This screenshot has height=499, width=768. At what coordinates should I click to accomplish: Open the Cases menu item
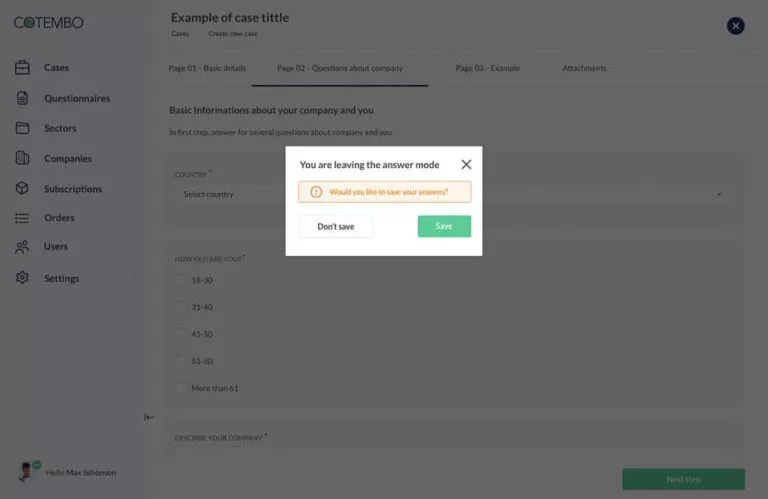coord(56,68)
